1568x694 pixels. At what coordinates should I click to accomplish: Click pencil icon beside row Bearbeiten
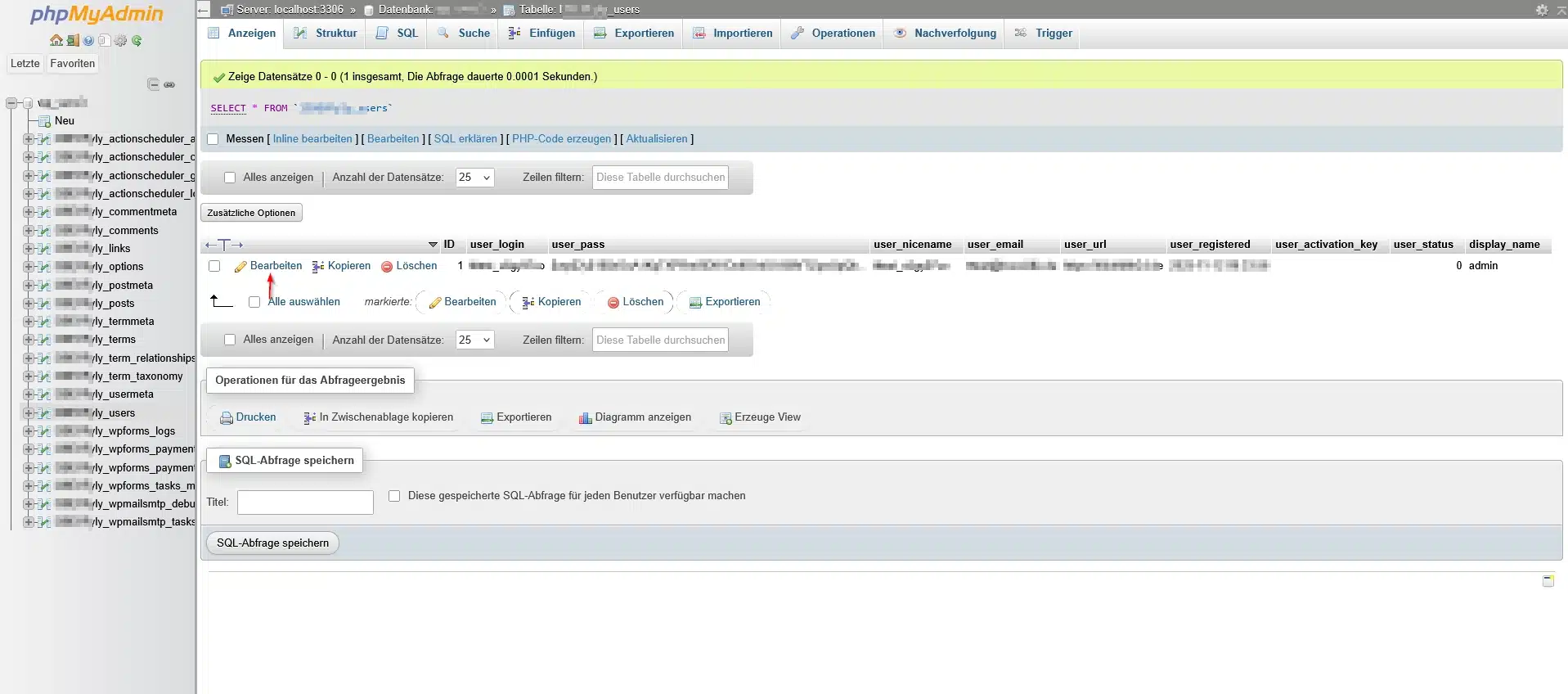tap(240, 267)
